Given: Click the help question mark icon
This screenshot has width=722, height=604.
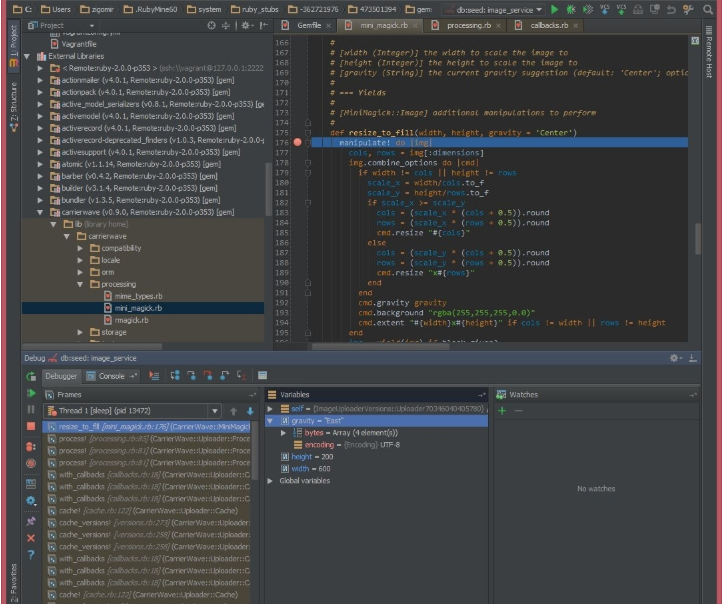Looking at the screenshot, I should pyautogui.click(x=30, y=554).
